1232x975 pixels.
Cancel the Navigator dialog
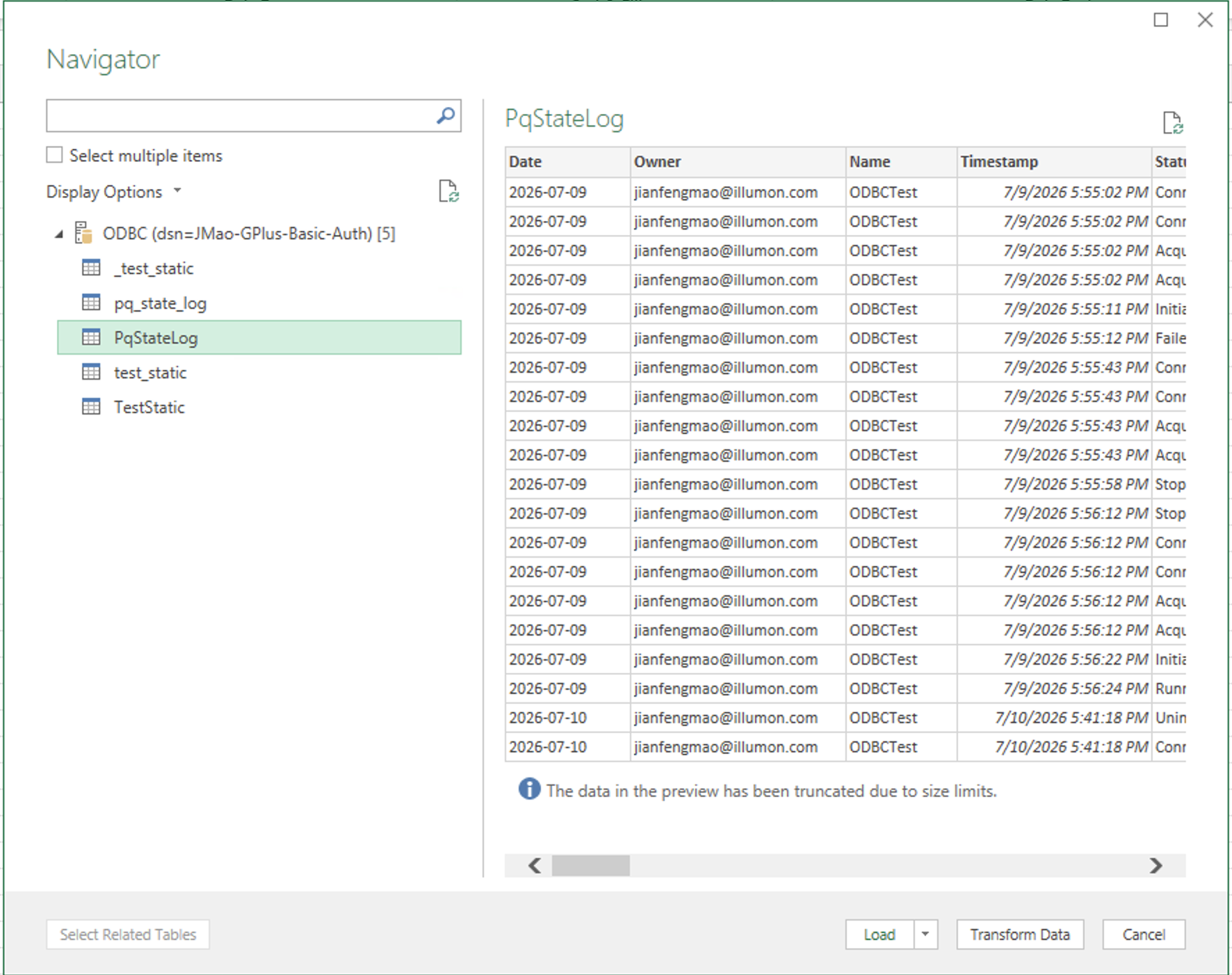pyautogui.click(x=1144, y=935)
